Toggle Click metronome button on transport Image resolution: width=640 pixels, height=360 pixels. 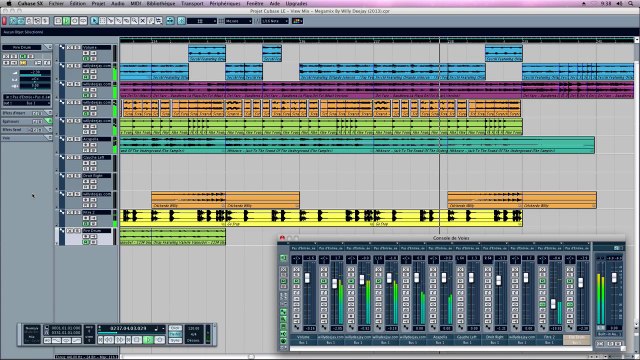click(x=175, y=328)
